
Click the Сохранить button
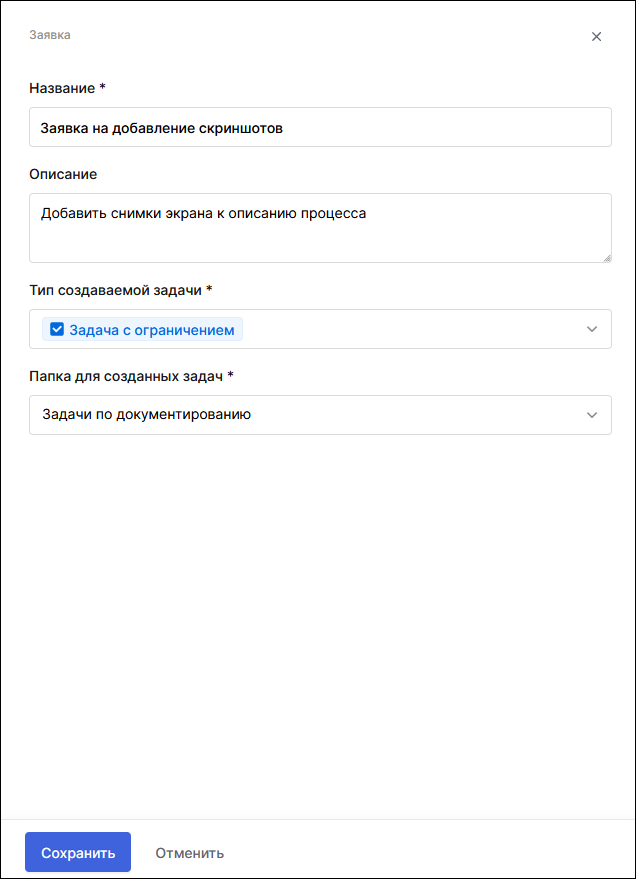[77, 852]
